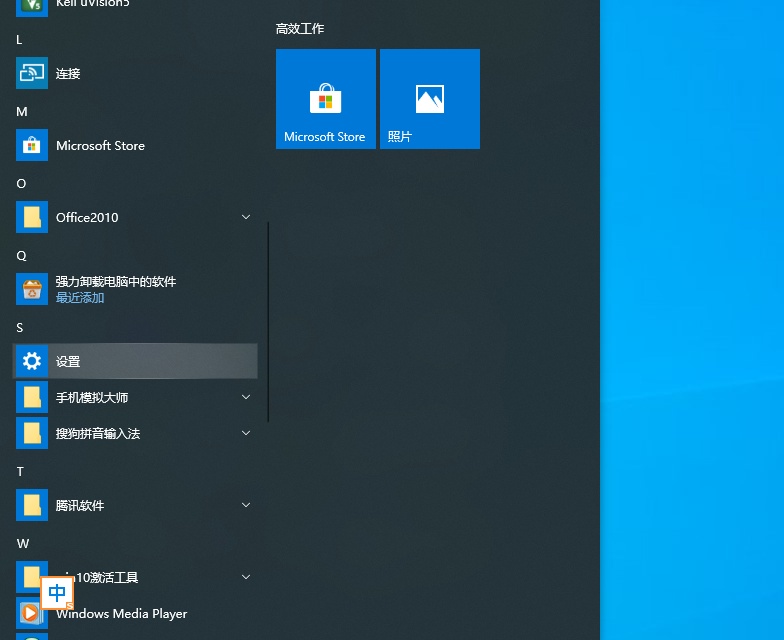The width and height of the screenshot is (784, 640).
Task: Open 设置 (Settings) from the list
Action: (x=135, y=361)
